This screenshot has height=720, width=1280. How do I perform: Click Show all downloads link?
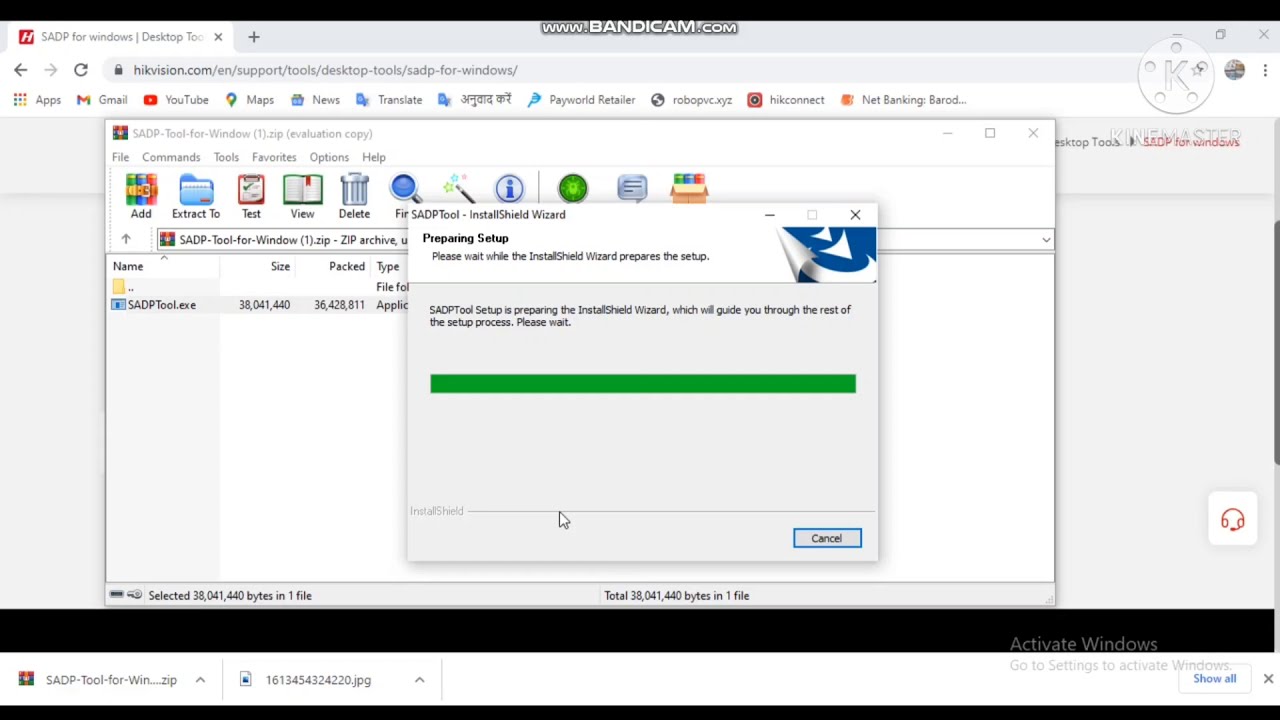click(x=1214, y=679)
